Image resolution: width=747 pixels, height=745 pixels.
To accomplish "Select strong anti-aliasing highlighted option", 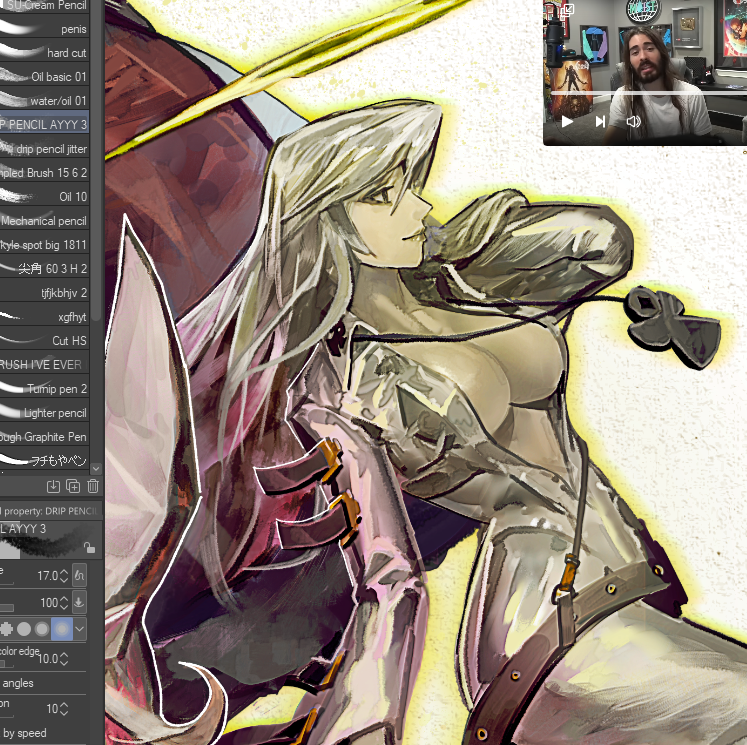I will coord(61,629).
